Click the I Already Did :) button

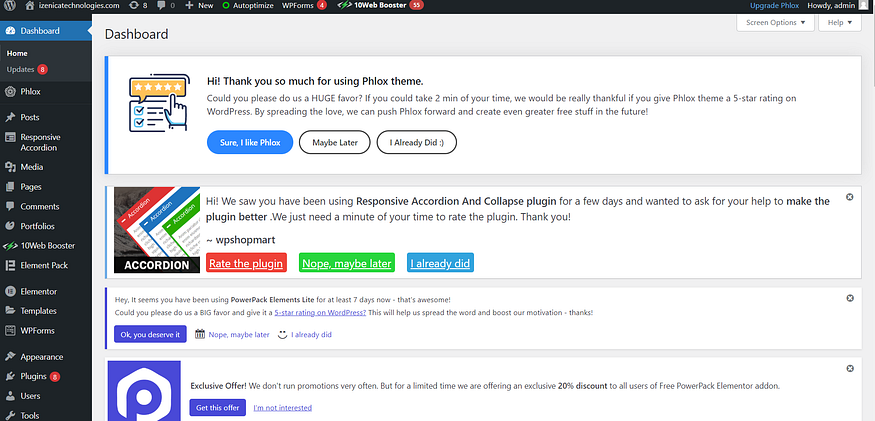(417, 142)
